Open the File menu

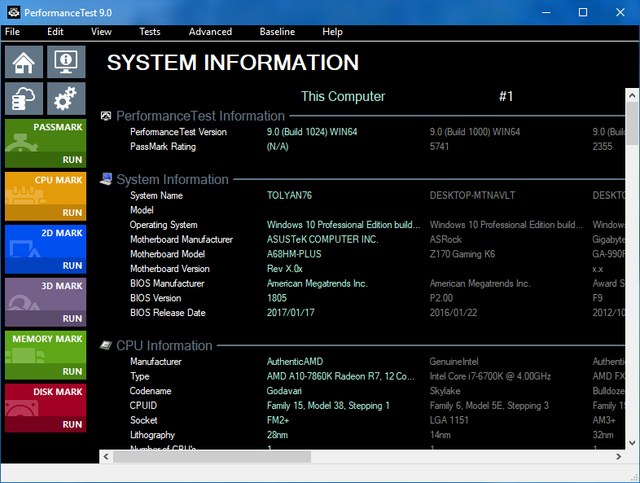[x=12, y=32]
